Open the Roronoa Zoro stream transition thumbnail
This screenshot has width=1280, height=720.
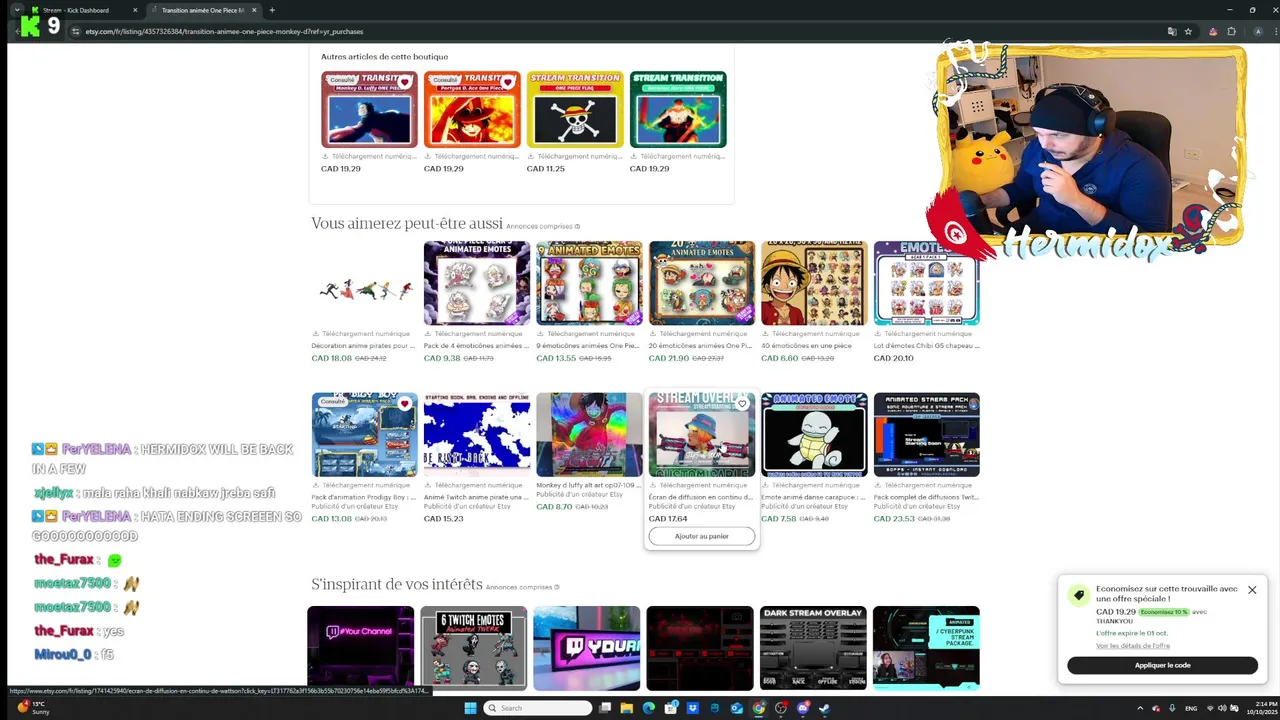click(x=678, y=109)
